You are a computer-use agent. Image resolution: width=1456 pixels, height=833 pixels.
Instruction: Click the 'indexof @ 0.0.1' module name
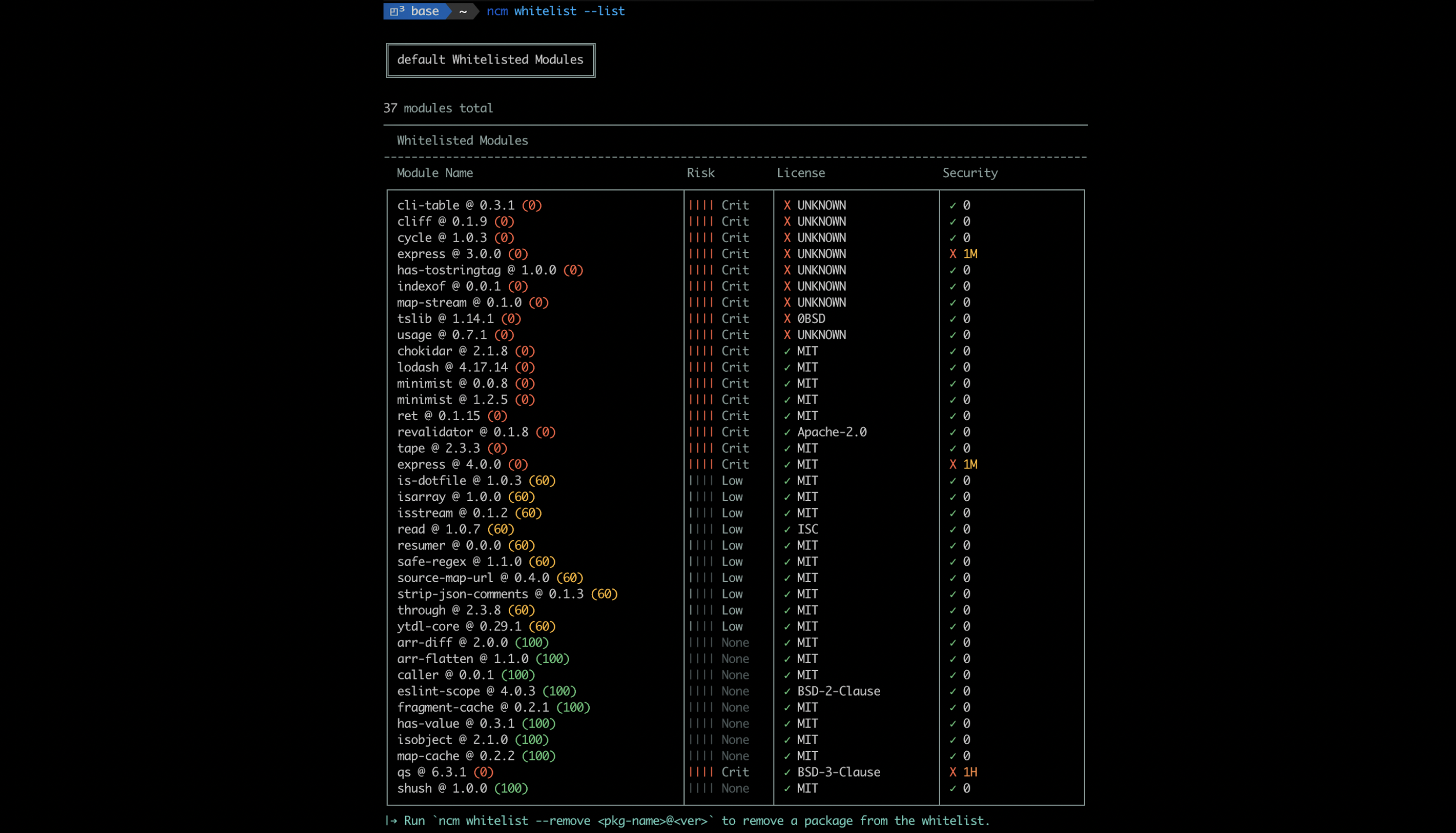[449, 286]
